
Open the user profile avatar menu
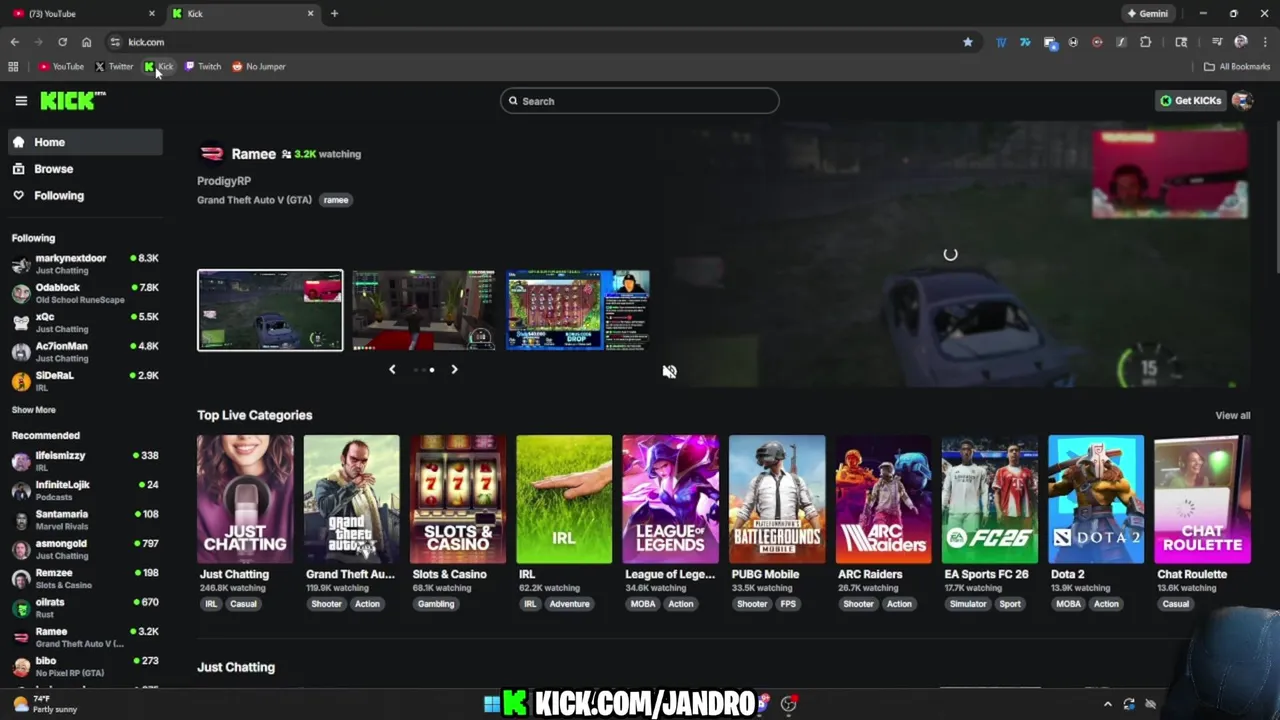(1242, 100)
